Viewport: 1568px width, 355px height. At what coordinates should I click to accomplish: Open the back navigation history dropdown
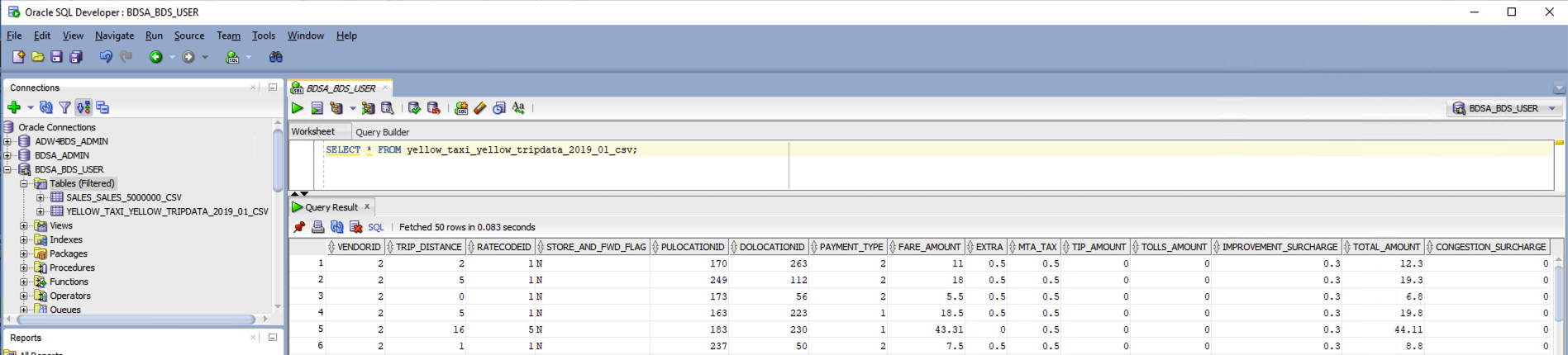[172, 57]
